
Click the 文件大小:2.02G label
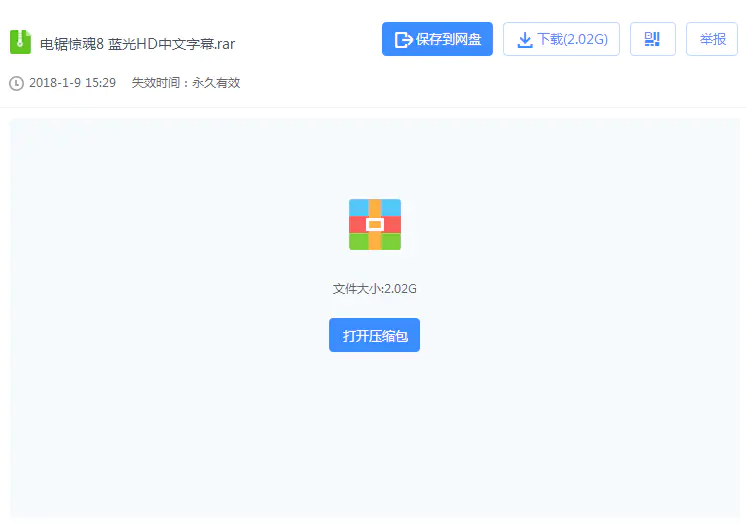374,289
